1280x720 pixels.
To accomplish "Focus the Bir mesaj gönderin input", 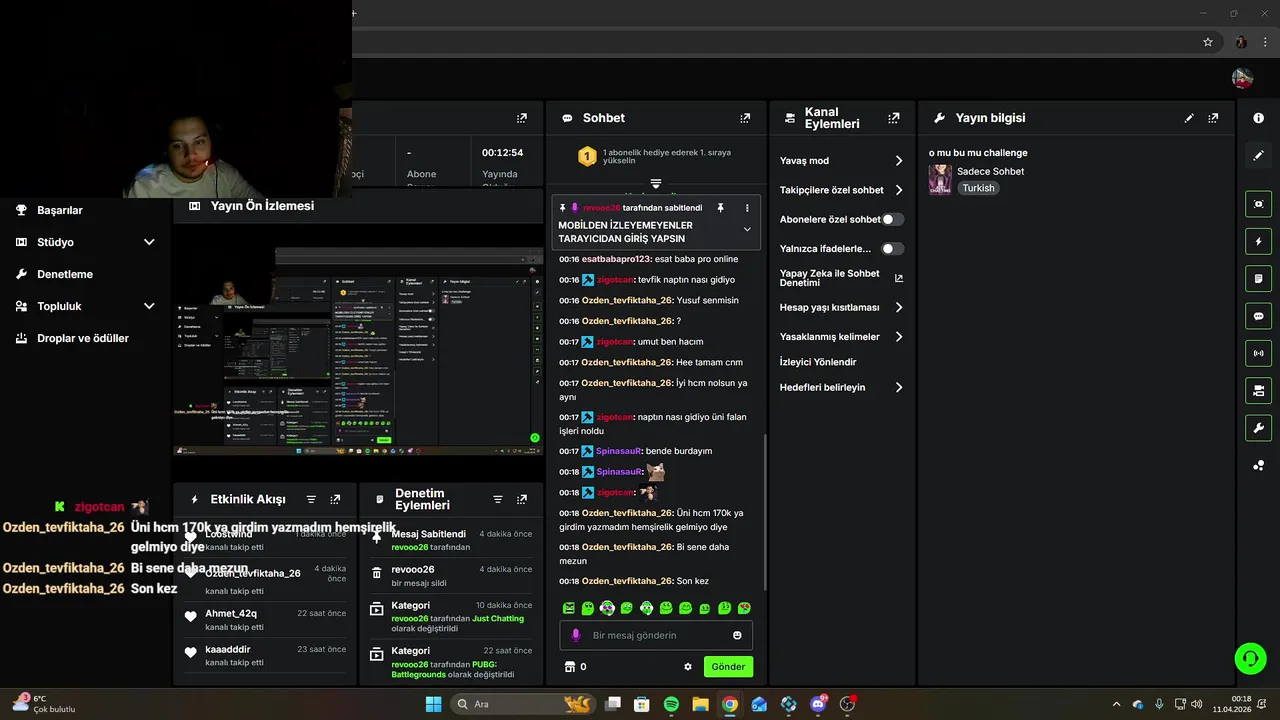I will coord(656,635).
